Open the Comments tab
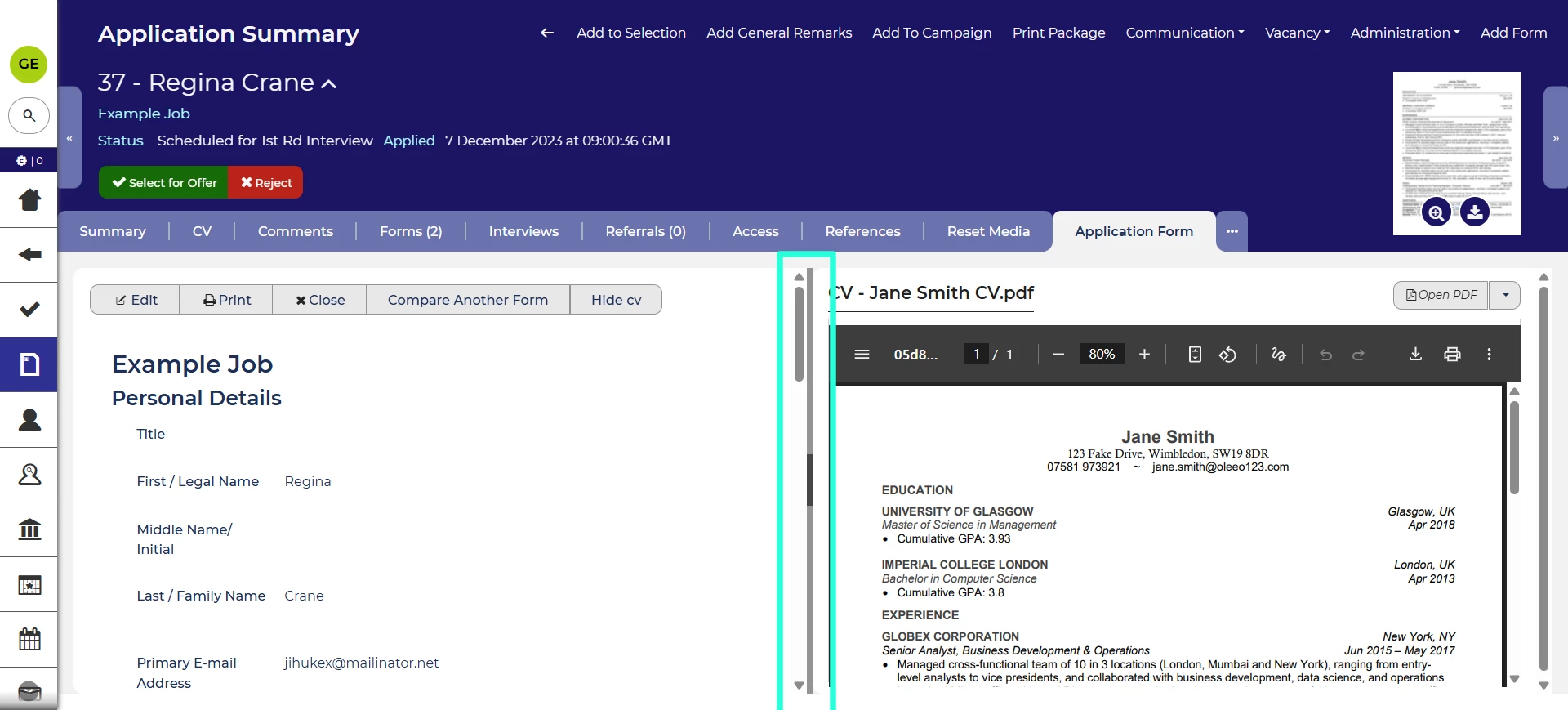Screen dimensions: 1568x710 coord(296,231)
